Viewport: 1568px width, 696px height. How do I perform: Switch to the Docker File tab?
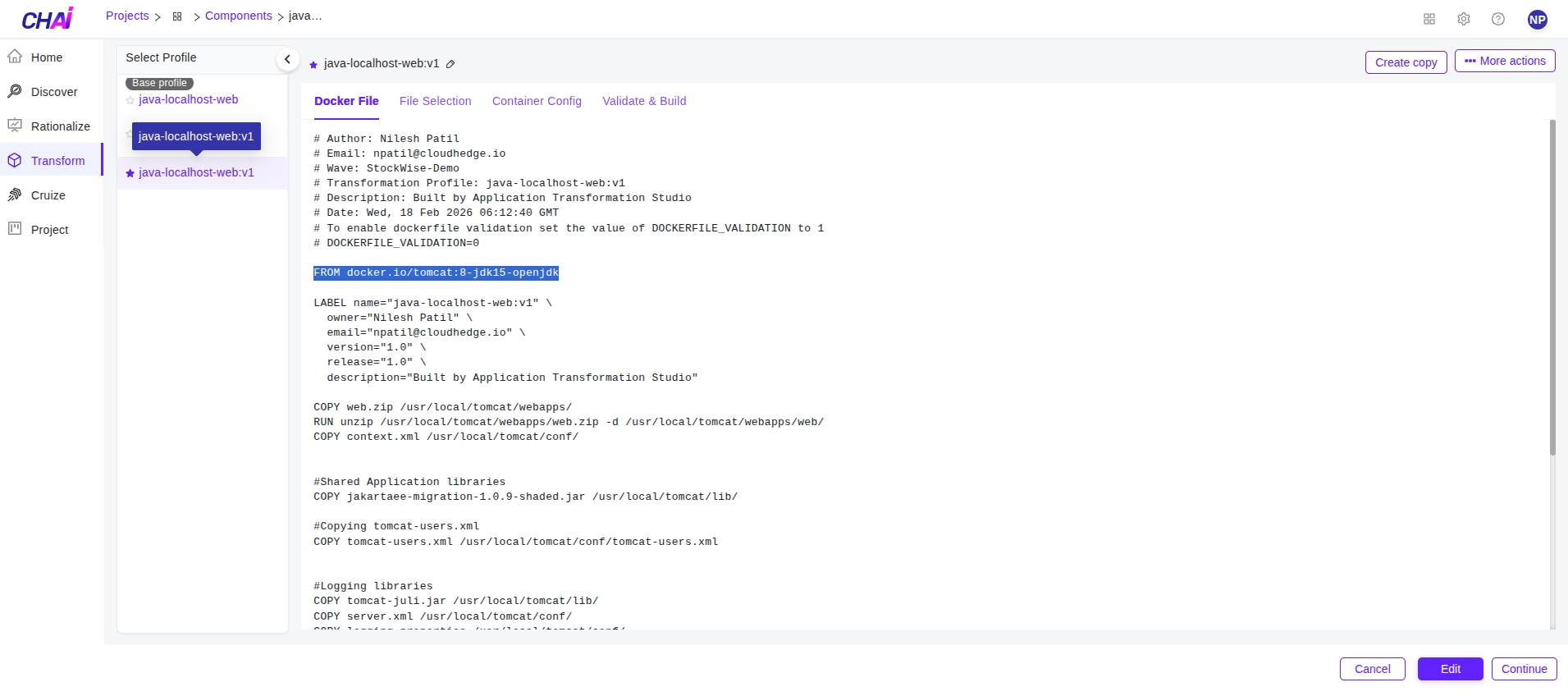(346, 101)
